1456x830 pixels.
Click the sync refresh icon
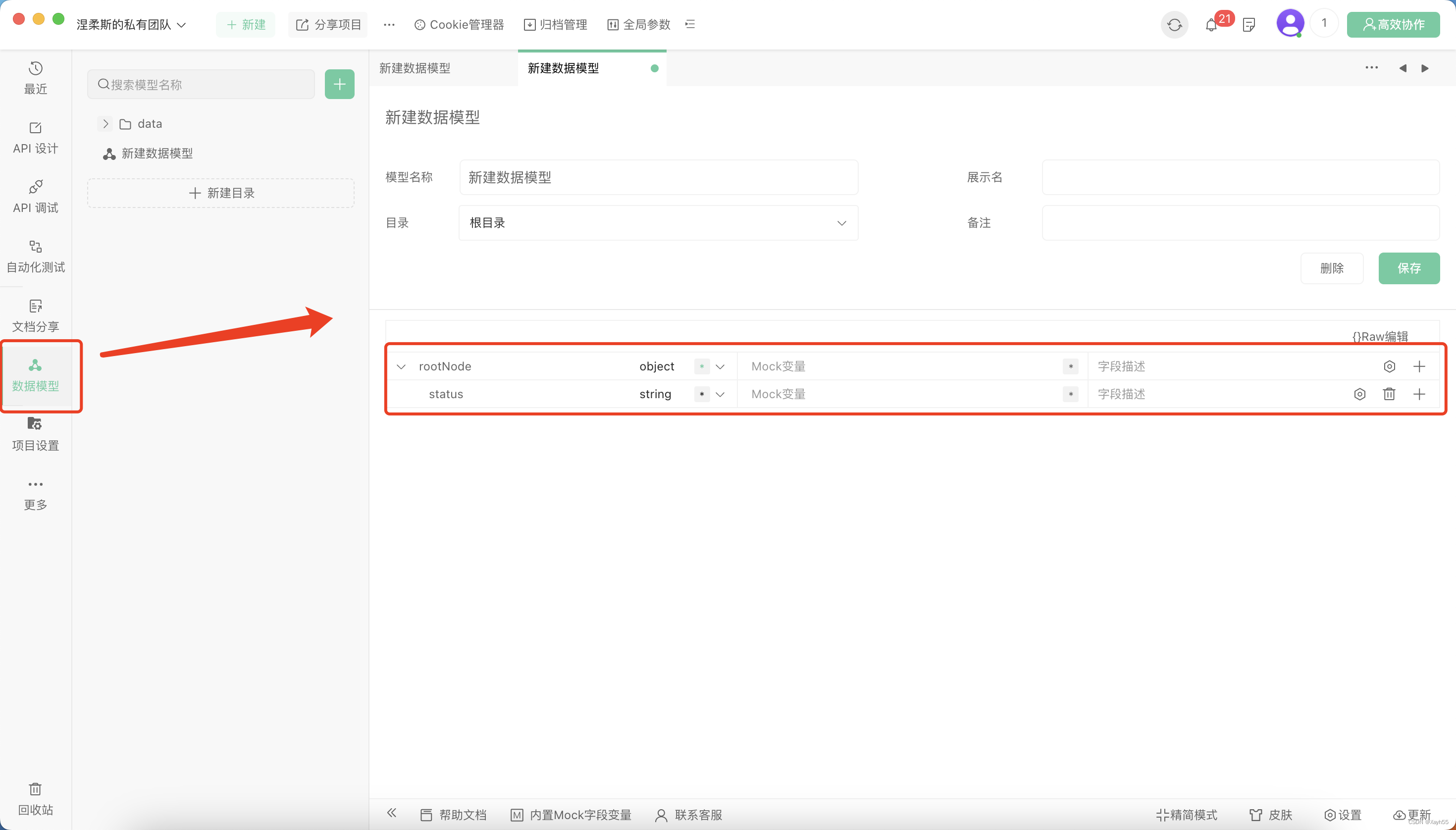tap(1174, 25)
